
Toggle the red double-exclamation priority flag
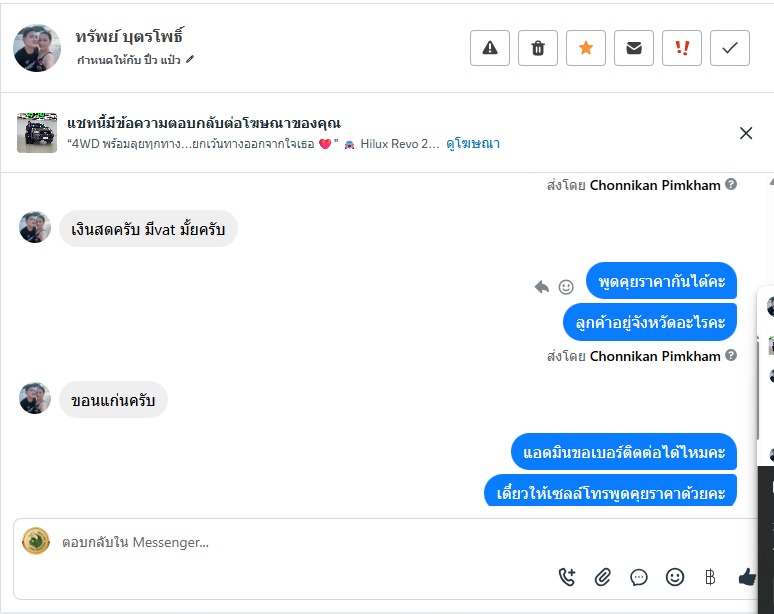pyautogui.click(x=682, y=48)
